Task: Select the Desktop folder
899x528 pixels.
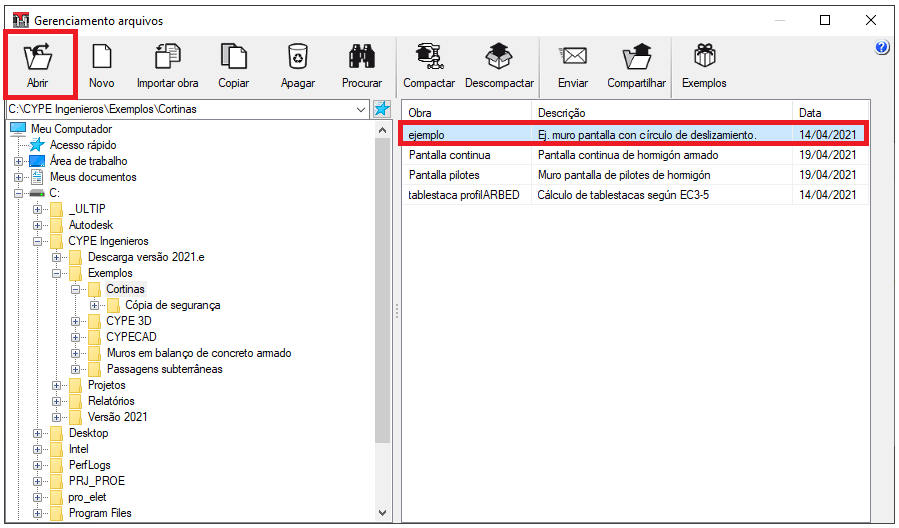Action: (88, 433)
